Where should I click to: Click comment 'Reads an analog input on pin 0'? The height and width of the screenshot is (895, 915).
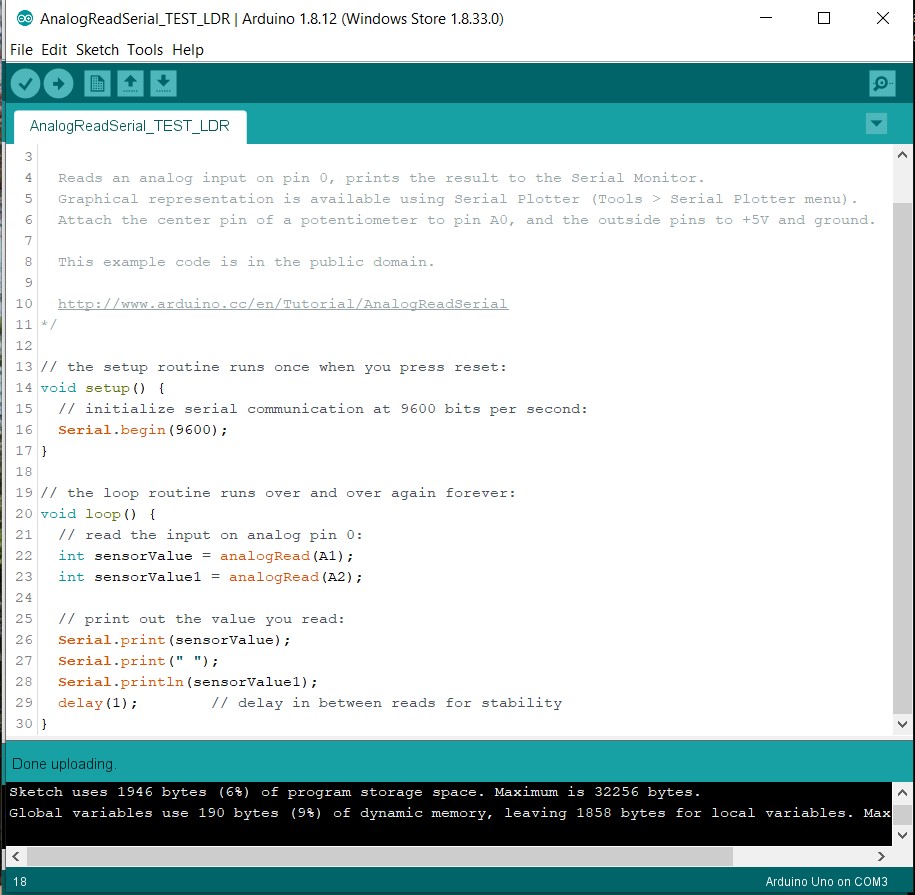pyautogui.click(x=196, y=178)
